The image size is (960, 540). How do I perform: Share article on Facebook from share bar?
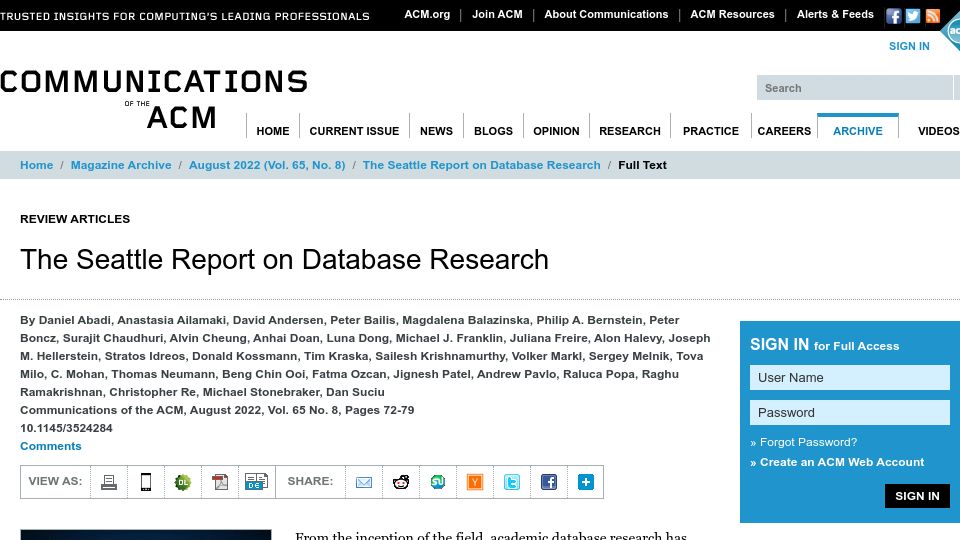[x=549, y=482]
